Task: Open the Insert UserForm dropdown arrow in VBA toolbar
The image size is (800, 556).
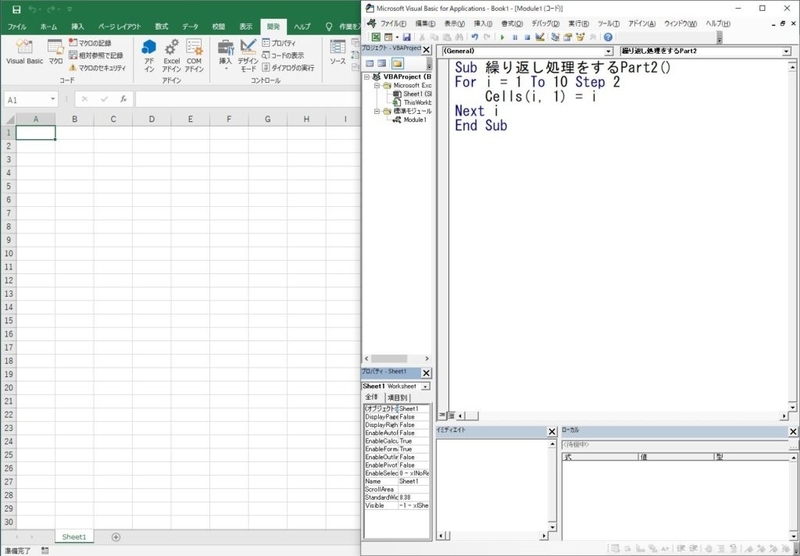Action: 397,37
